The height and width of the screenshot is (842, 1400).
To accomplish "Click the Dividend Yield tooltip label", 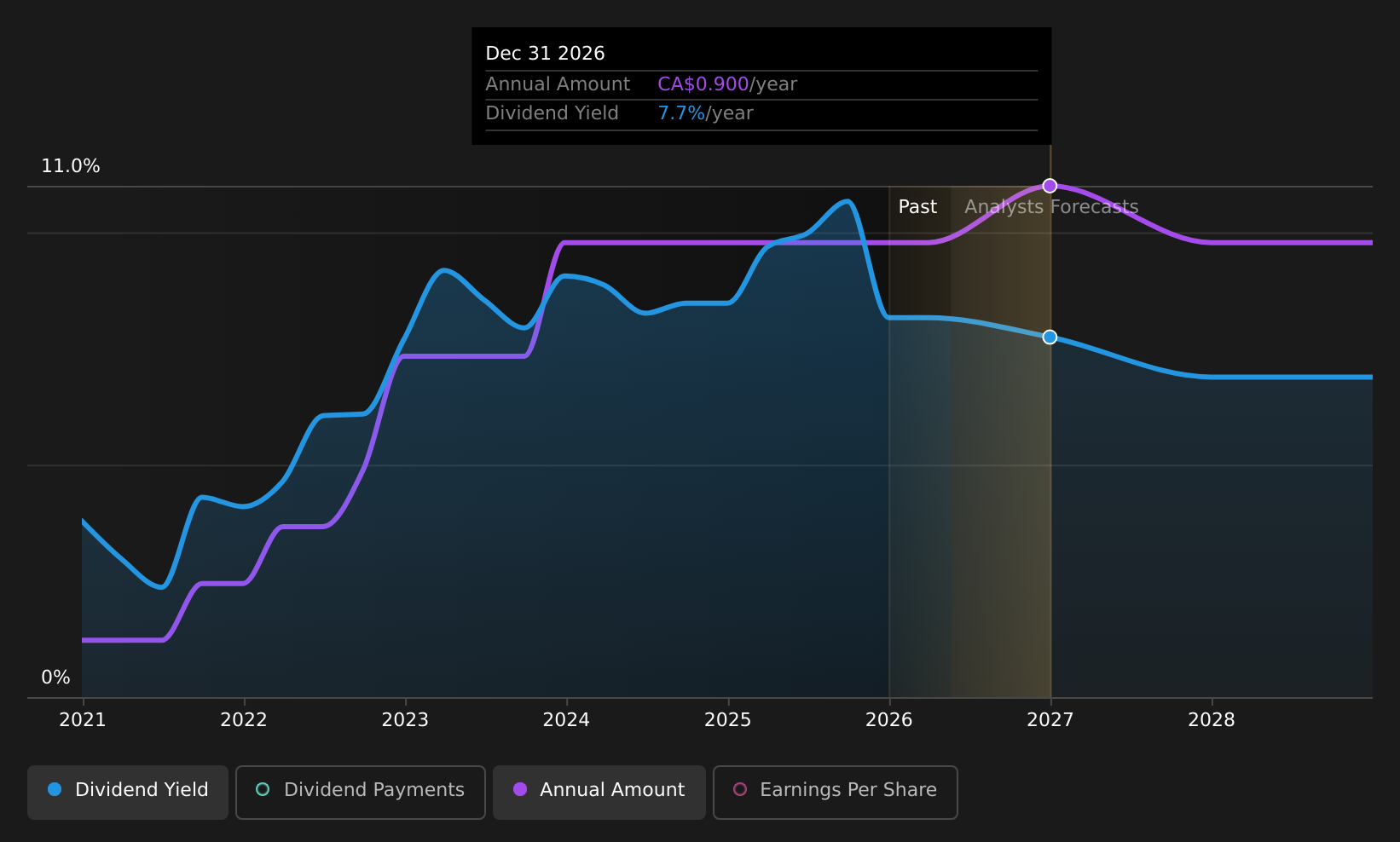I will (552, 113).
